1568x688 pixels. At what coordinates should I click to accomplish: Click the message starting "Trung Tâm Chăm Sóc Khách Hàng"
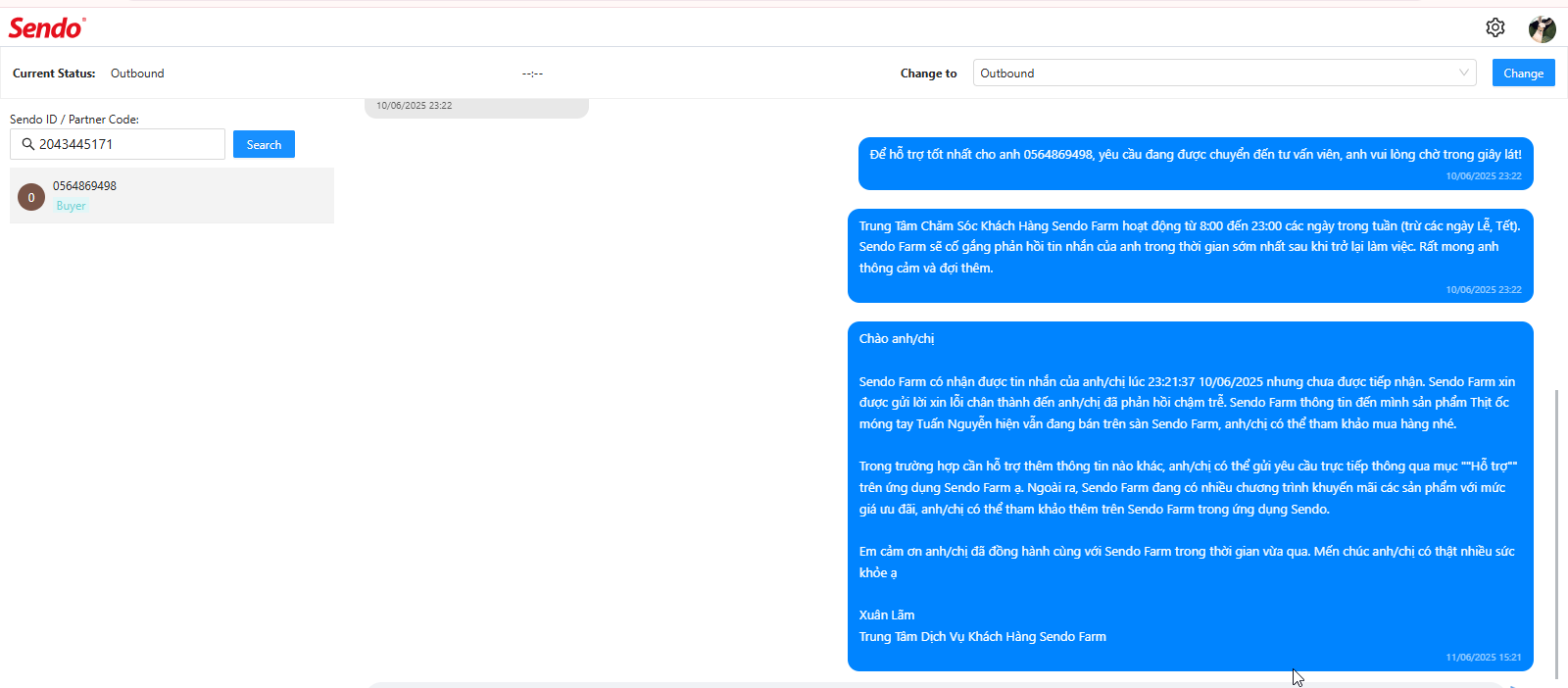coord(1190,256)
